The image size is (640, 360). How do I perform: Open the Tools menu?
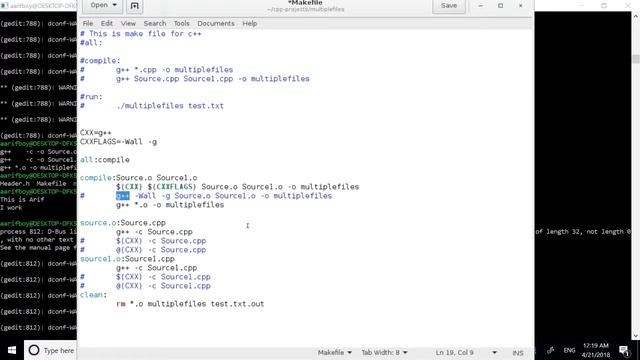click(x=181, y=23)
